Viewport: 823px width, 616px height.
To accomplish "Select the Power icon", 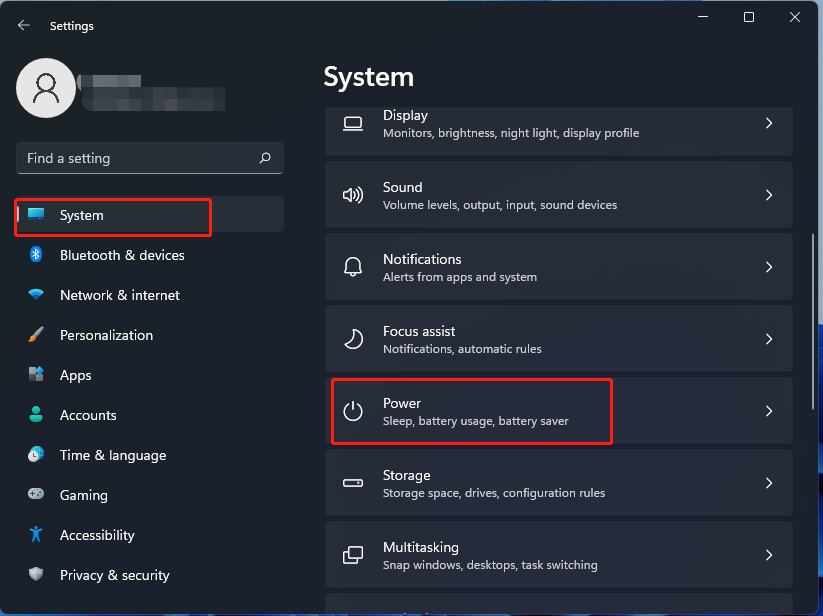I will (353, 410).
